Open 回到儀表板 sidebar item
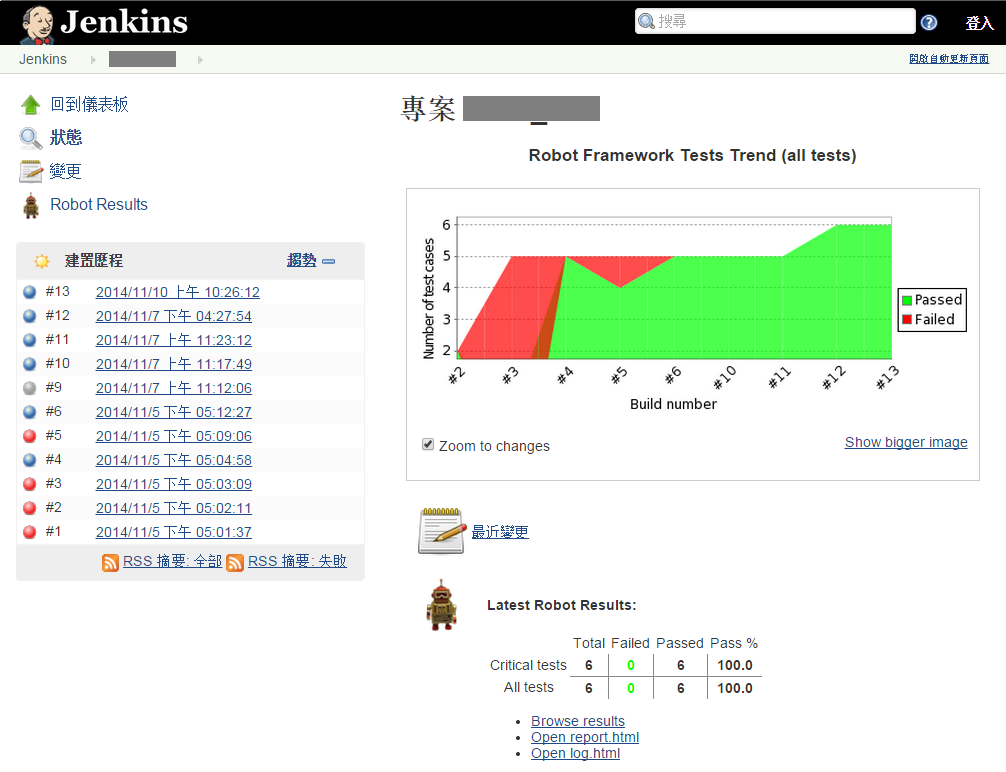 coord(89,105)
